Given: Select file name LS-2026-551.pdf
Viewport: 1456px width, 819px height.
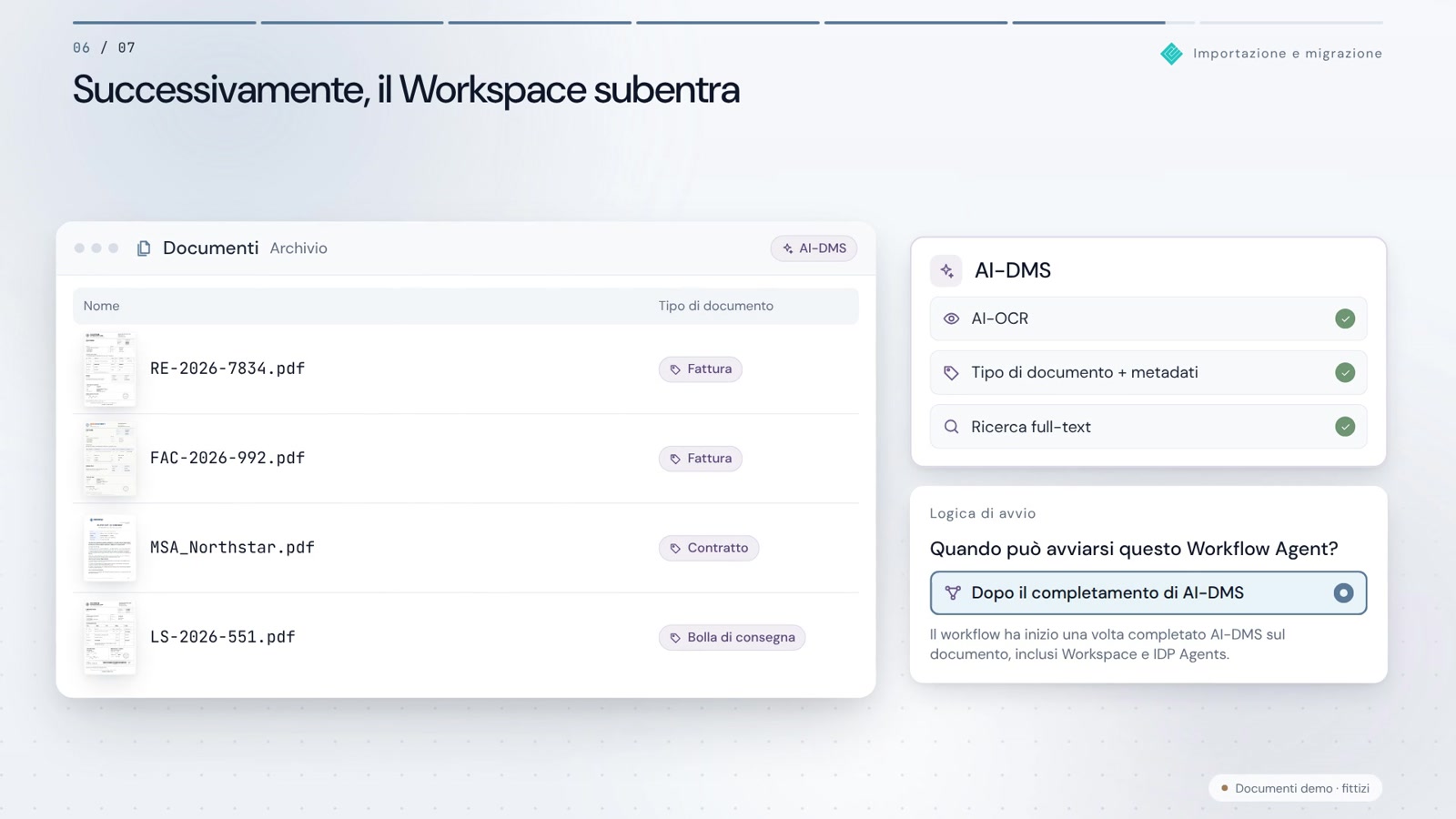Looking at the screenshot, I should click(x=223, y=637).
